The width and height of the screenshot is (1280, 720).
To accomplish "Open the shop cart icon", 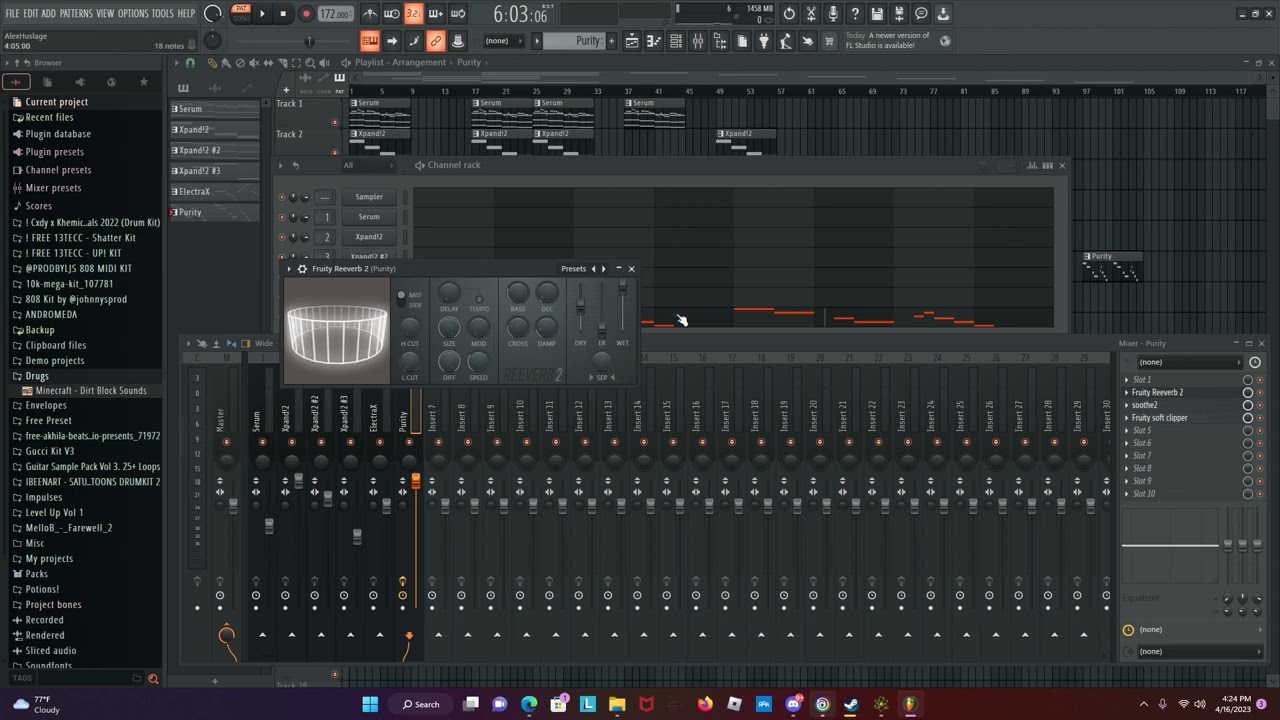I will click(828, 41).
